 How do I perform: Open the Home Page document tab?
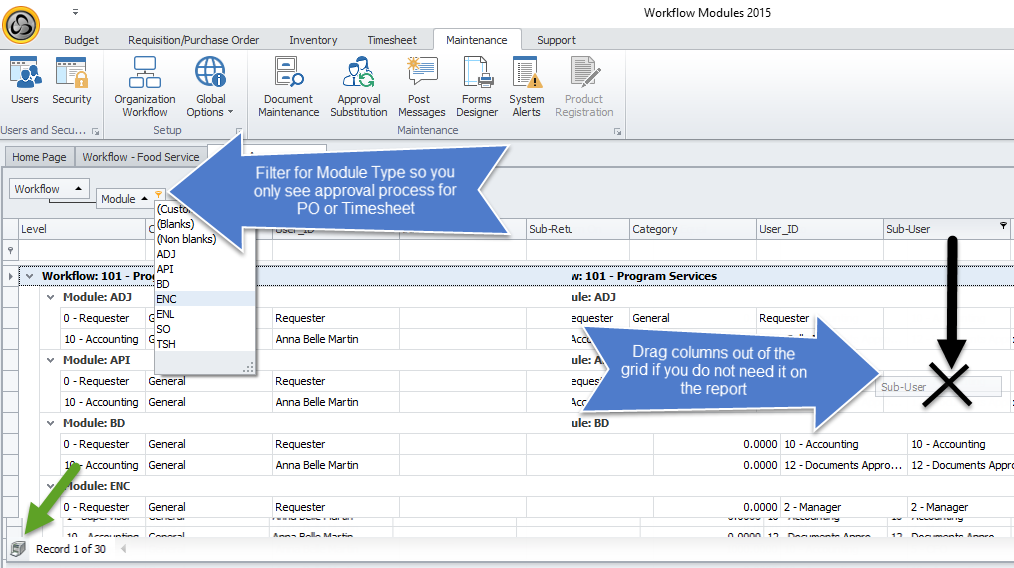click(39, 157)
